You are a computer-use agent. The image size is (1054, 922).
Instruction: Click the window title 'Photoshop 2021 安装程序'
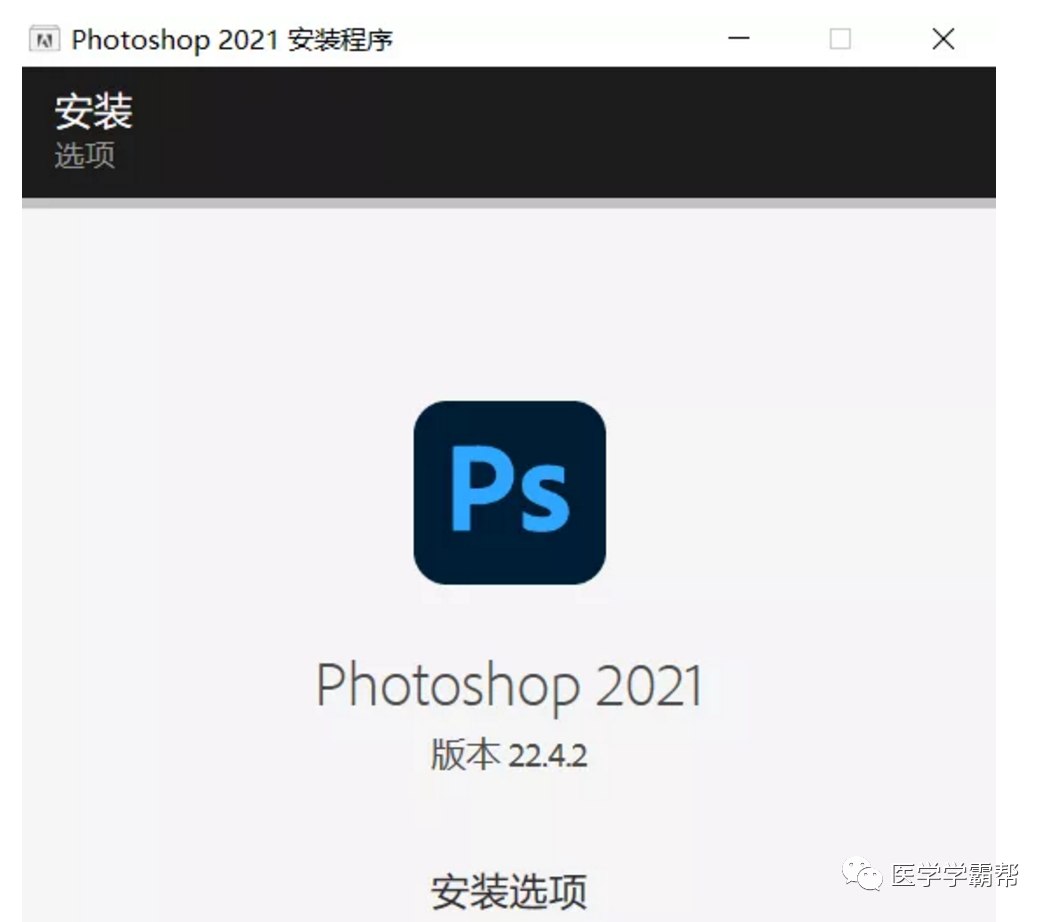coord(232,40)
